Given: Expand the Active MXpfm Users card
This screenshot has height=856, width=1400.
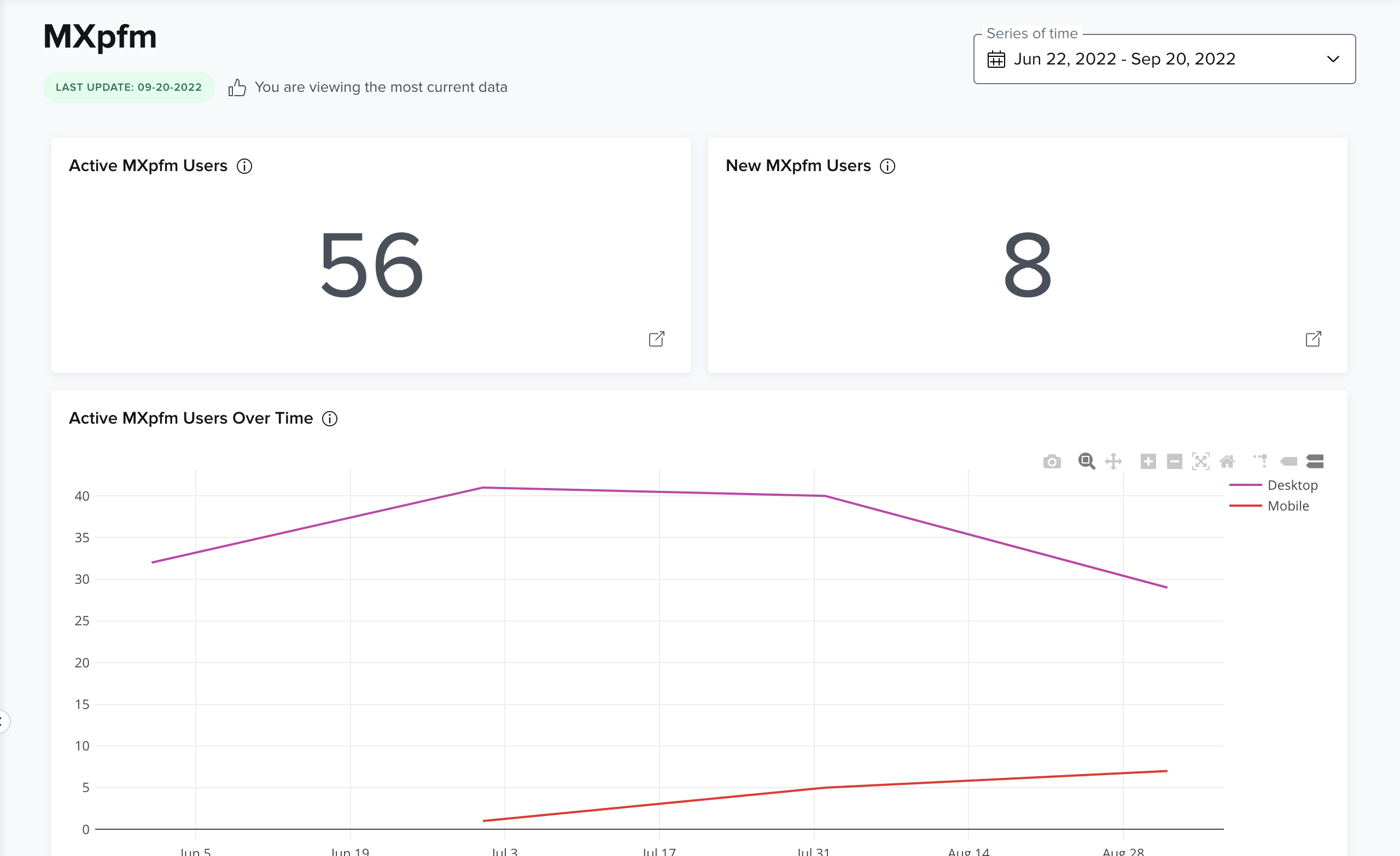Looking at the screenshot, I should tap(657, 338).
